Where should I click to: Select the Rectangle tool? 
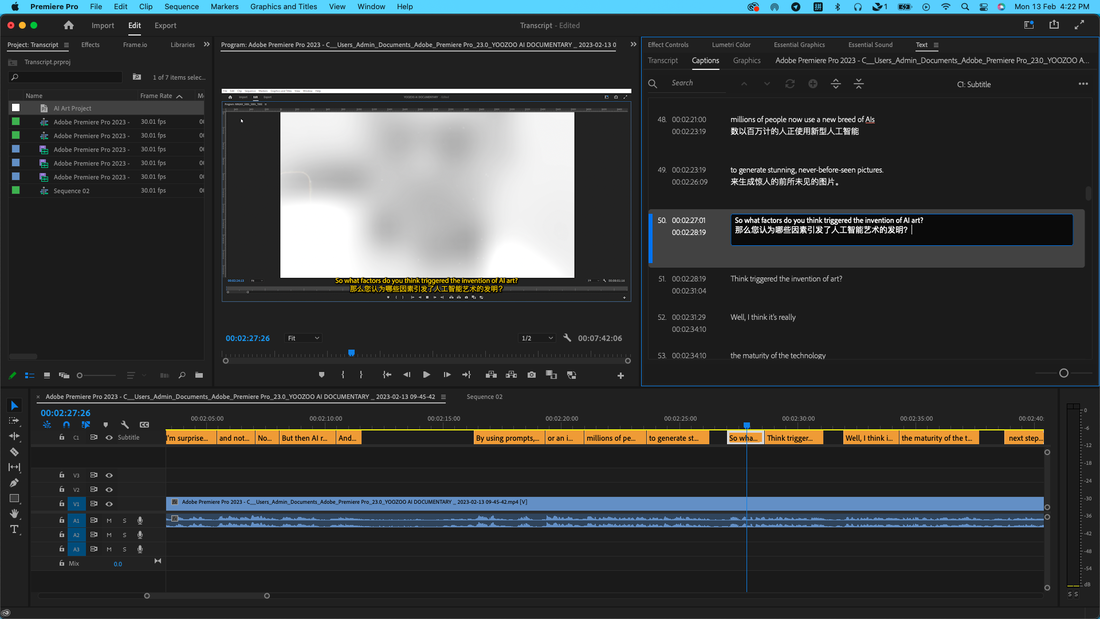click(14, 498)
